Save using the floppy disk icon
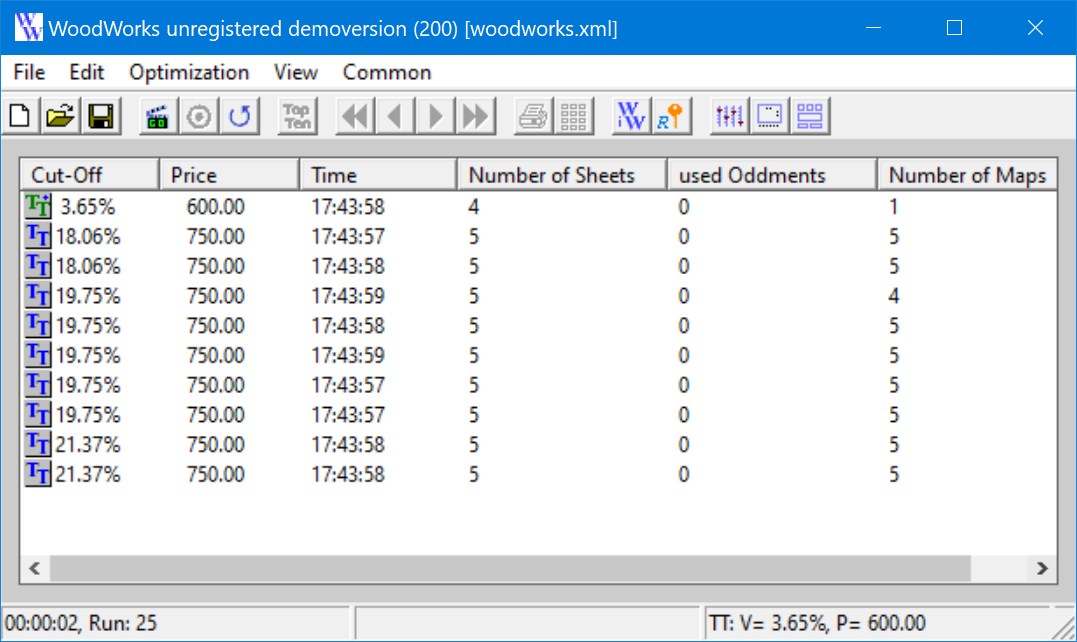 (100, 116)
